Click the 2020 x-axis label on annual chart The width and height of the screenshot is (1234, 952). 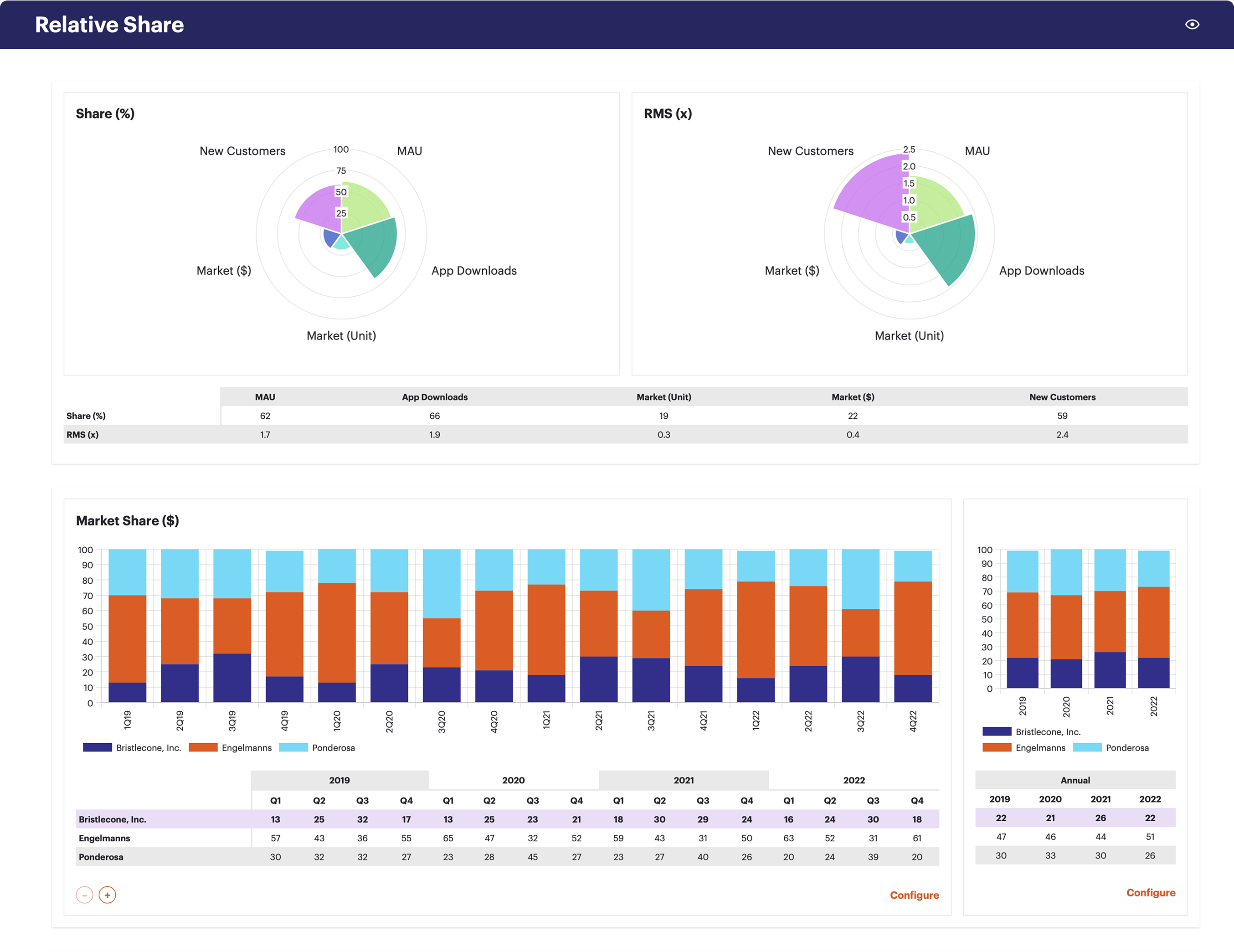coord(1066,706)
